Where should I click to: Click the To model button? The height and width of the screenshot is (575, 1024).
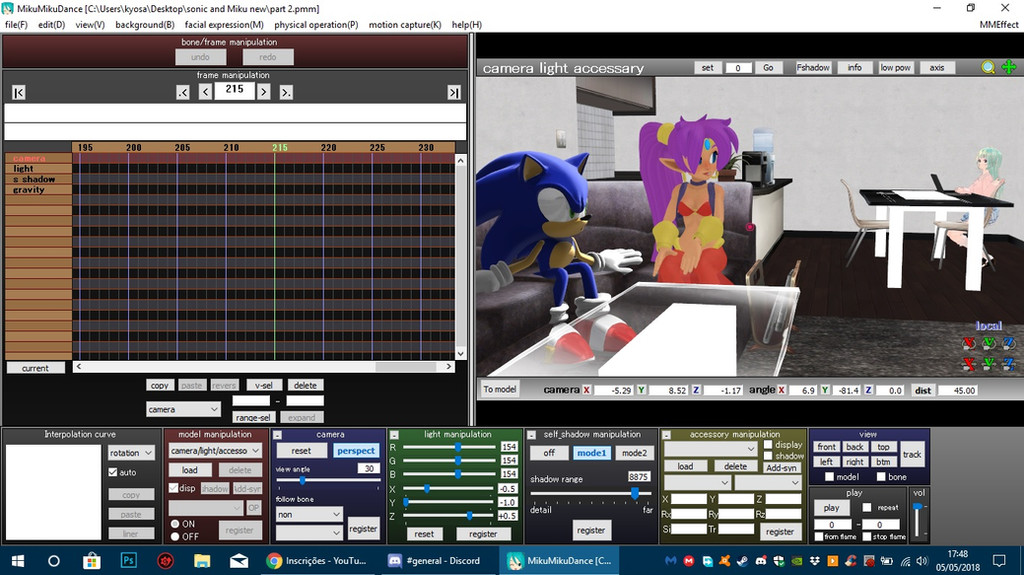pyautogui.click(x=500, y=389)
